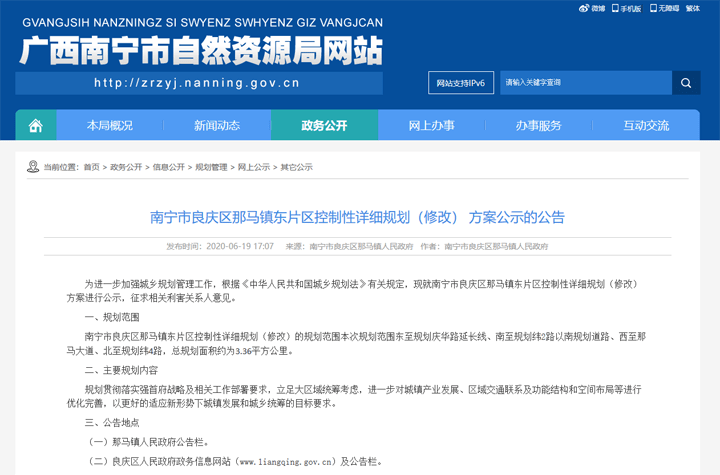Image resolution: width=720 pixels, height=475 pixels.
Task: Click the announcement title heading
Action: (357, 217)
